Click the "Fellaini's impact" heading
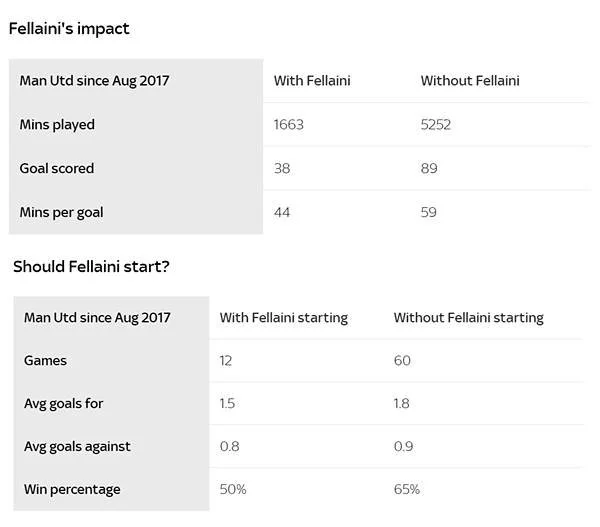 click(x=69, y=28)
